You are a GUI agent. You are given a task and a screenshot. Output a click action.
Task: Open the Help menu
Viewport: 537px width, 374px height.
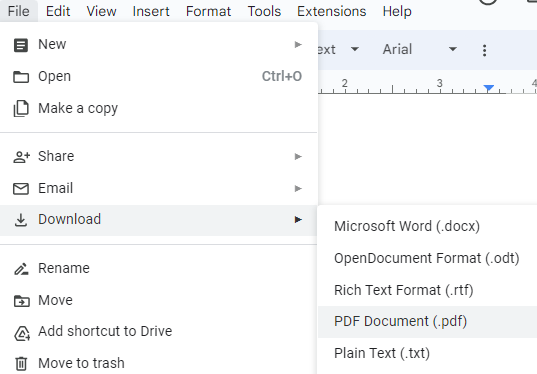(397, 11)
